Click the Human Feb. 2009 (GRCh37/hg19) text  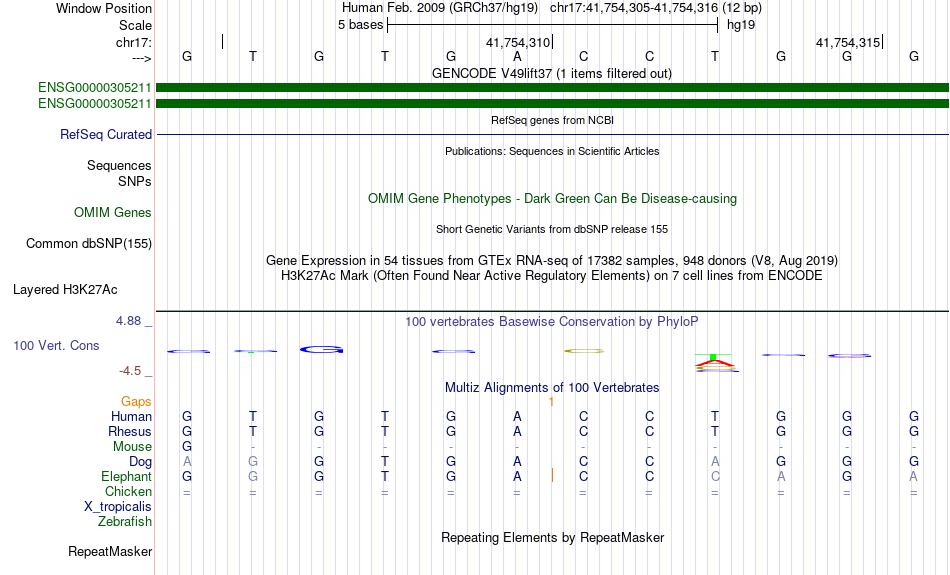pyautogui.click(x=440, y=8)
